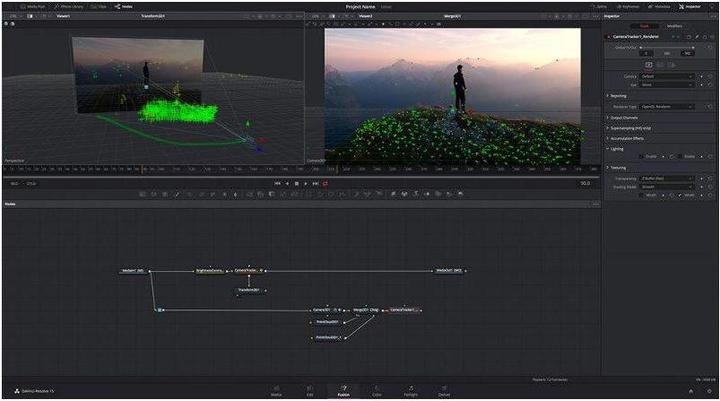
Task: Select the CameraTracker1_Renderer node in graph
Action: 404,310
